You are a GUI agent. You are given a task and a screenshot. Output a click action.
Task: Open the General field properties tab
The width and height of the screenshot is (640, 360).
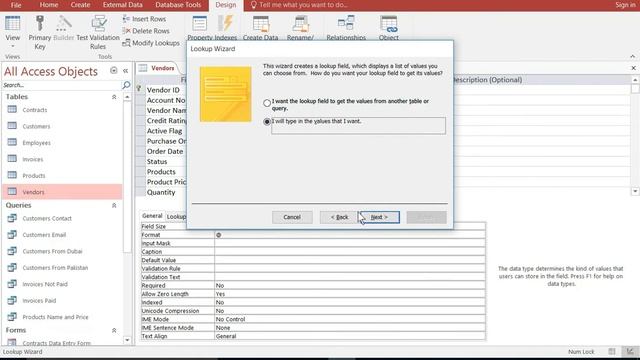[x=152, y=216]
